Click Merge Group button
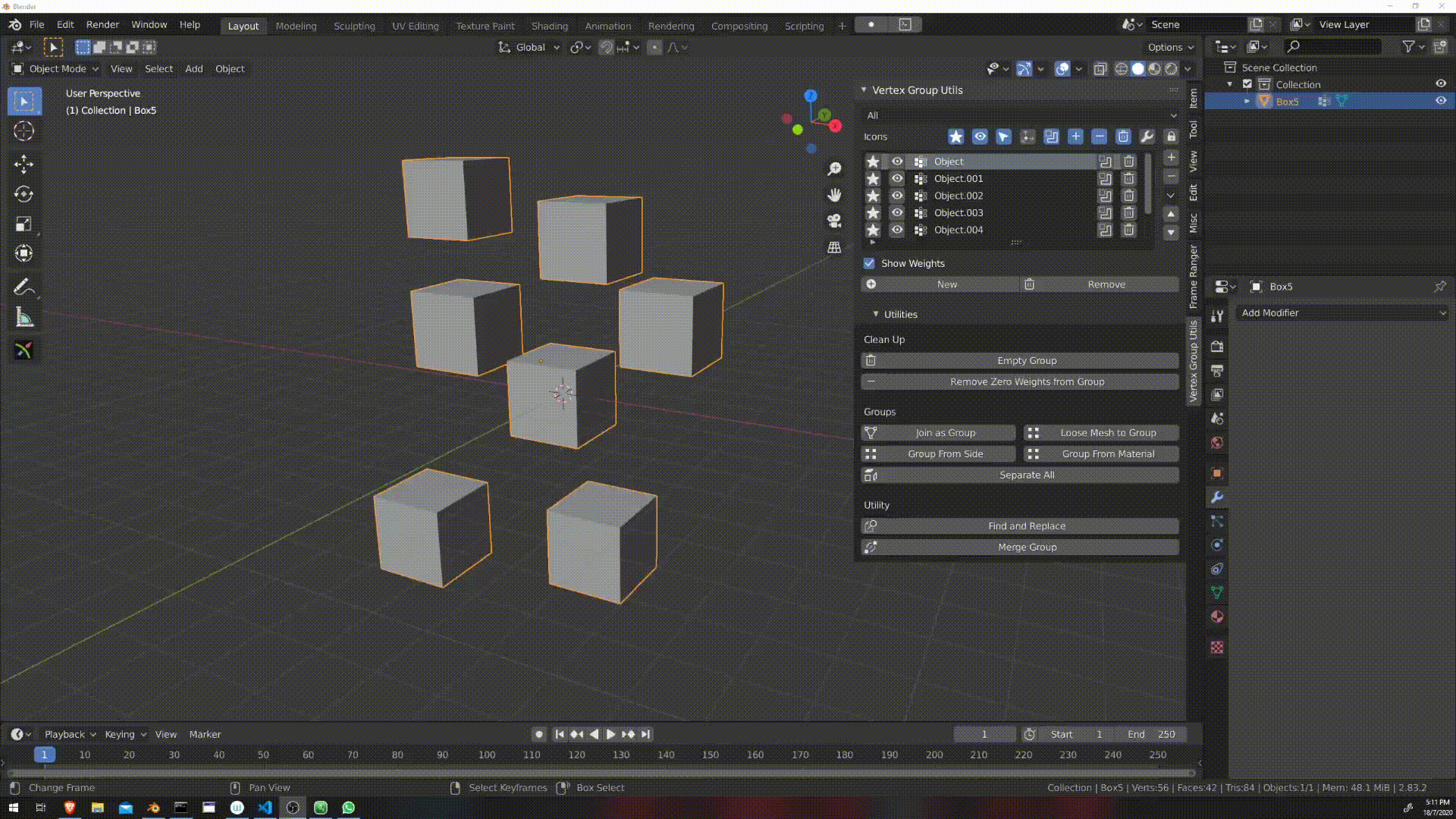 point(1020,548)
